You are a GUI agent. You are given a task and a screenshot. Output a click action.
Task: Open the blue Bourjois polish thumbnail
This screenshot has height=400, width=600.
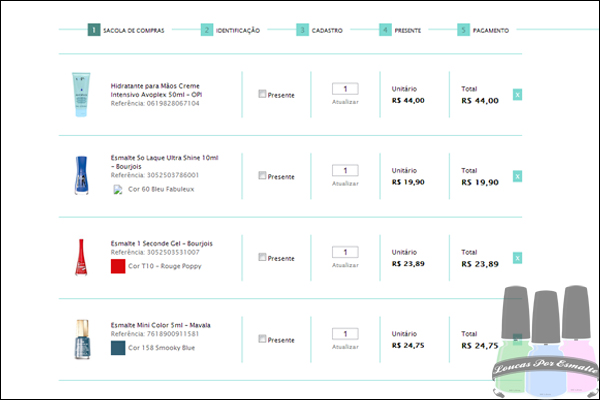pyautogui.click(x=81, y=175)
